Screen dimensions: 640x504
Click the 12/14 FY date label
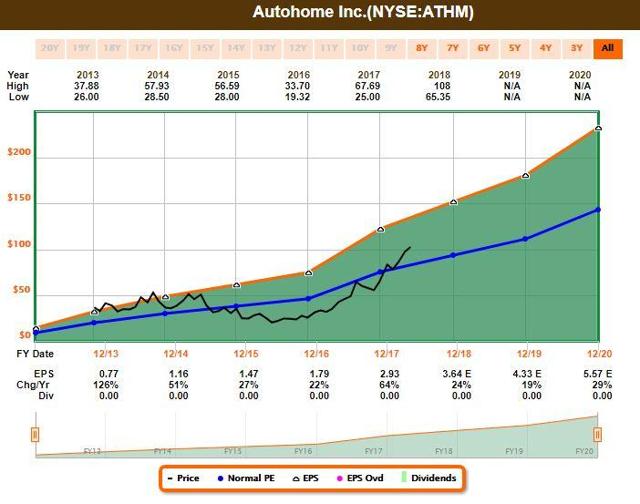176,353
